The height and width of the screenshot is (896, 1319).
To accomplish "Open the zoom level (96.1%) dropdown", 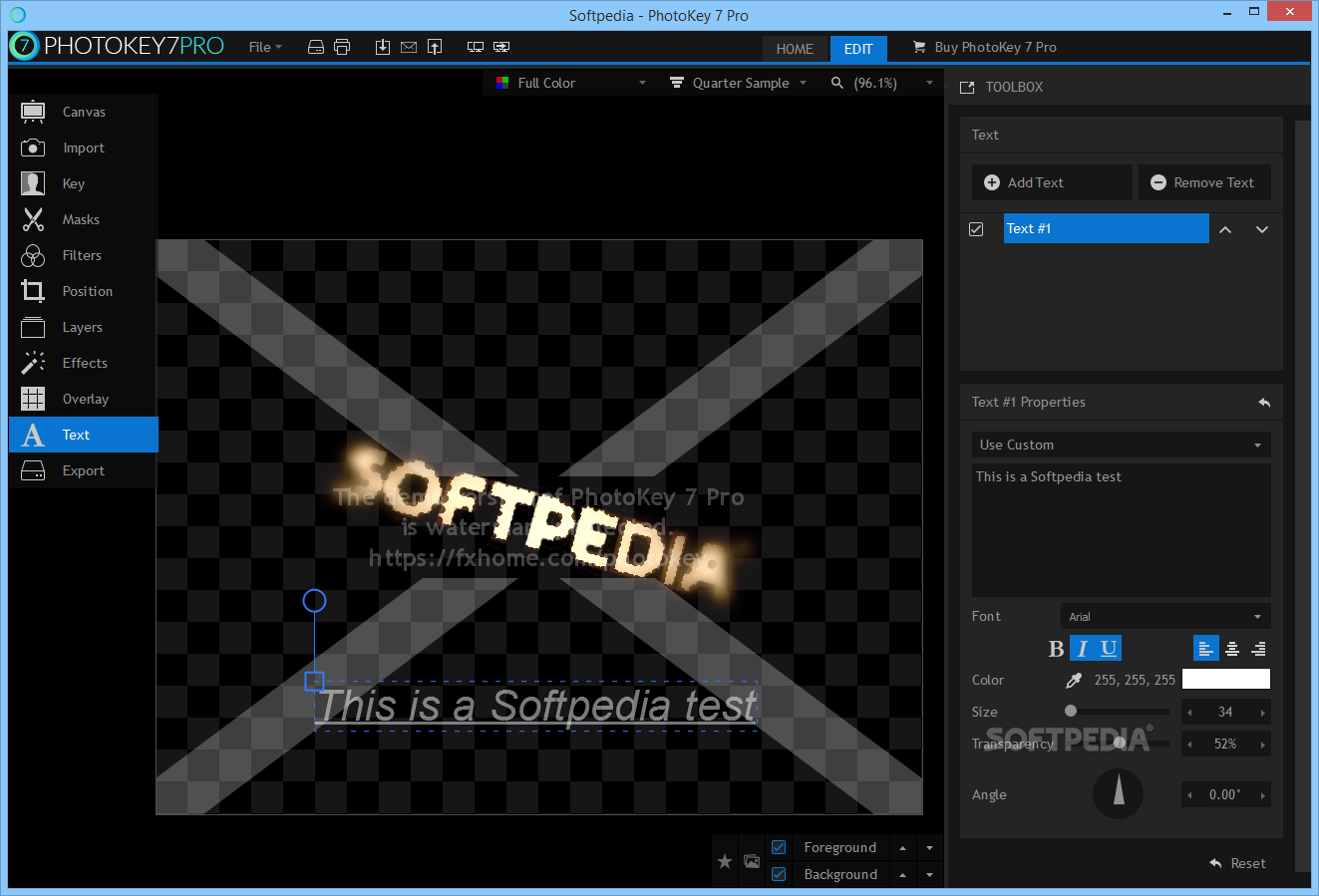I will pyautogui.click(x=882, y=83).
